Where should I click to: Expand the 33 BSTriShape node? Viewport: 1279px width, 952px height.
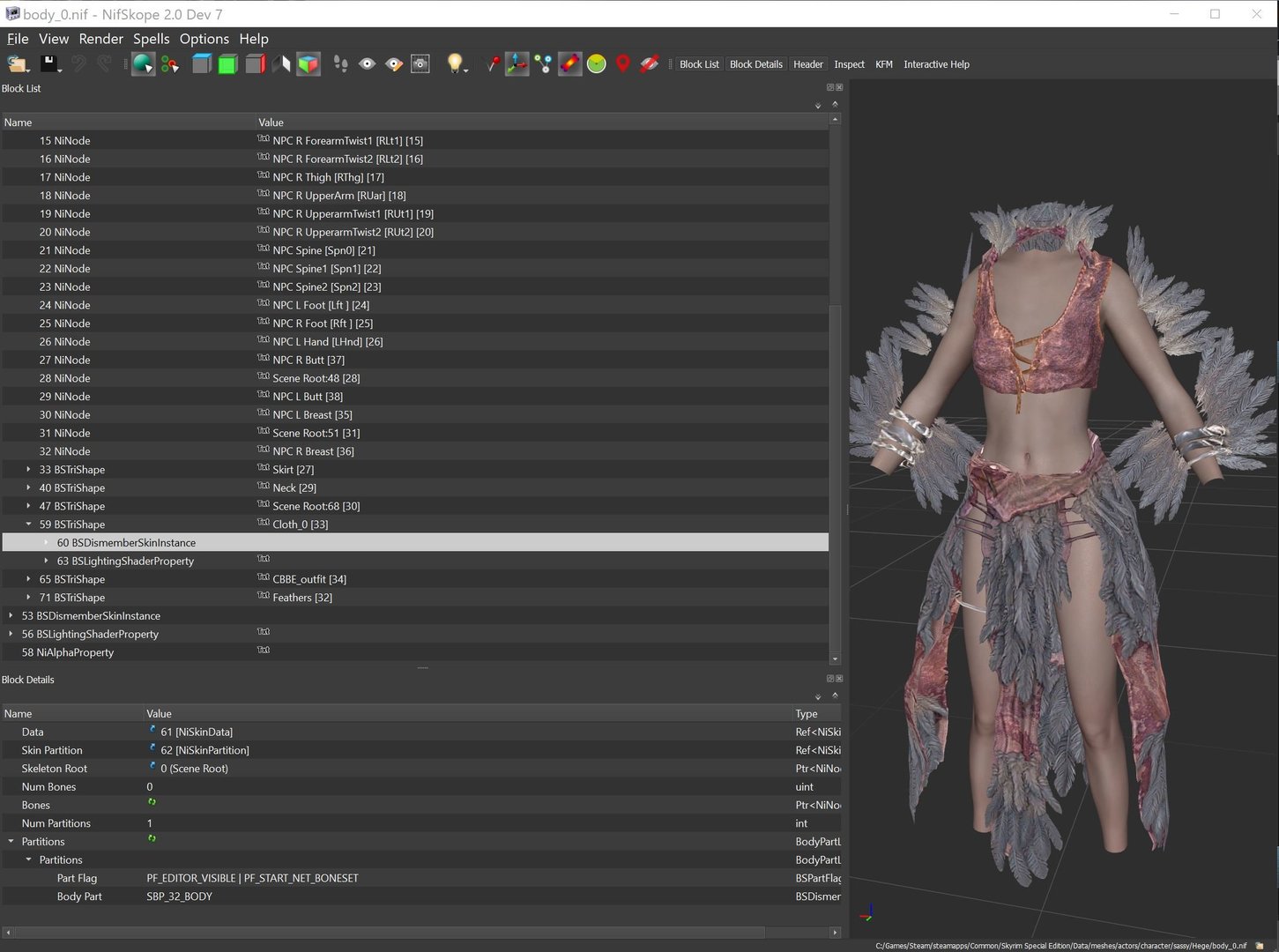tap(28, 470)
